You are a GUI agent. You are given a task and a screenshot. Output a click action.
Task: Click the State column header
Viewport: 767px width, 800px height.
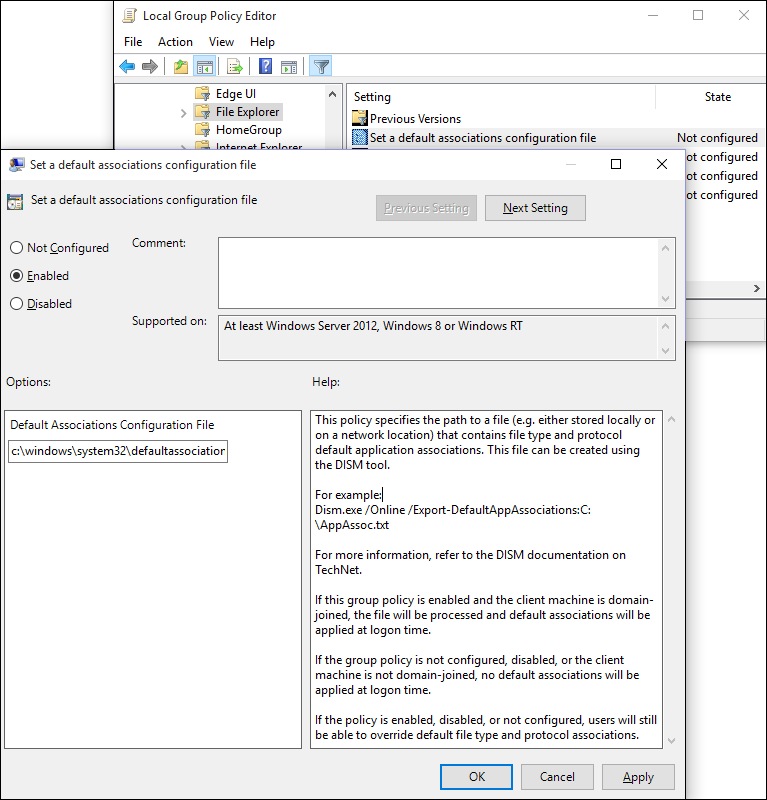point(717,97)
